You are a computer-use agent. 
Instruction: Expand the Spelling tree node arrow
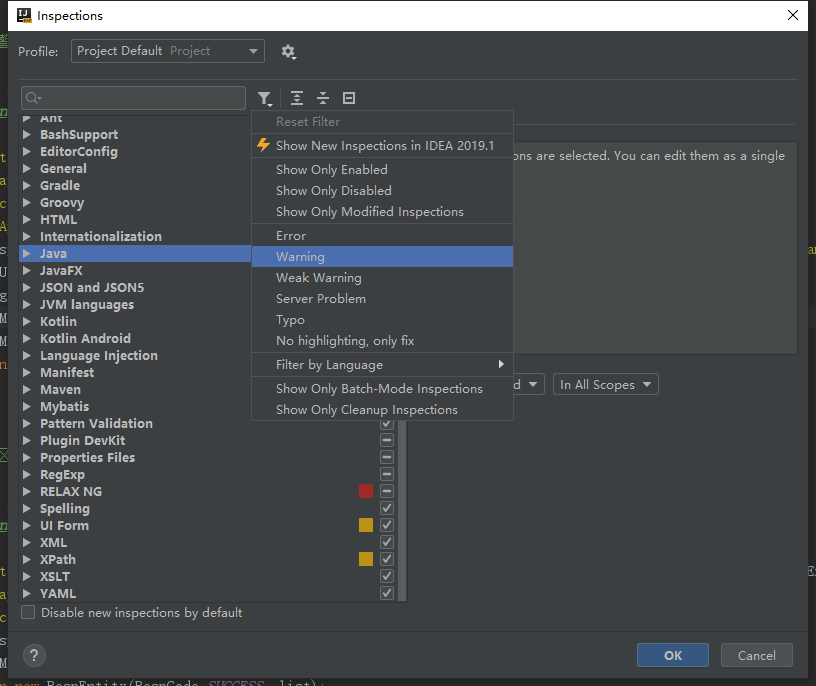point(27,509)
